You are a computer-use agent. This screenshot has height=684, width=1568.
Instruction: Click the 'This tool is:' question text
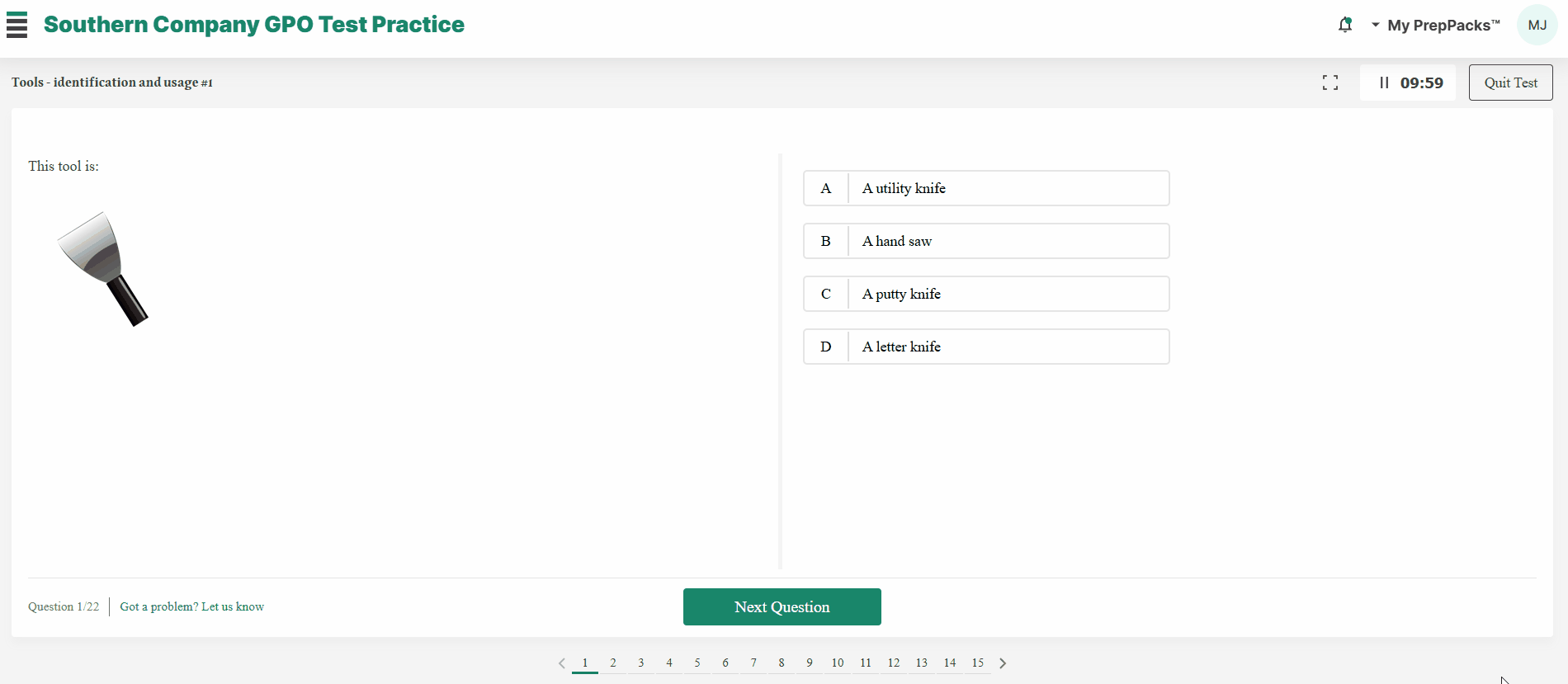click(64, 166)
